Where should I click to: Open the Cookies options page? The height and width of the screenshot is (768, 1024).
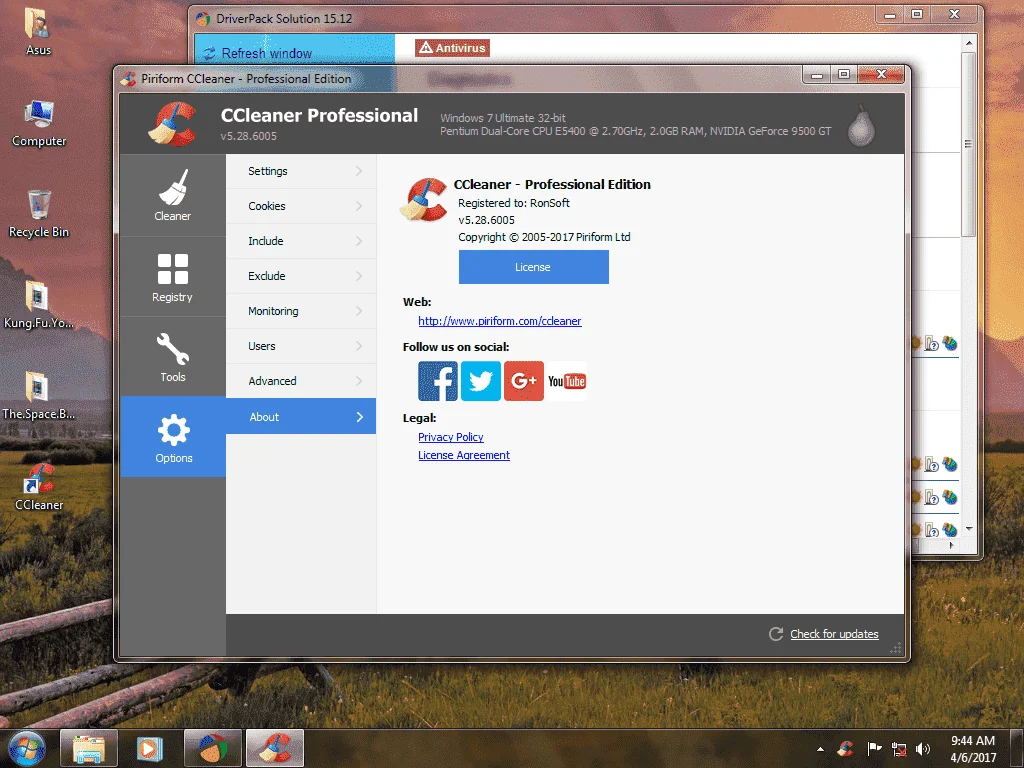(301, 206)
